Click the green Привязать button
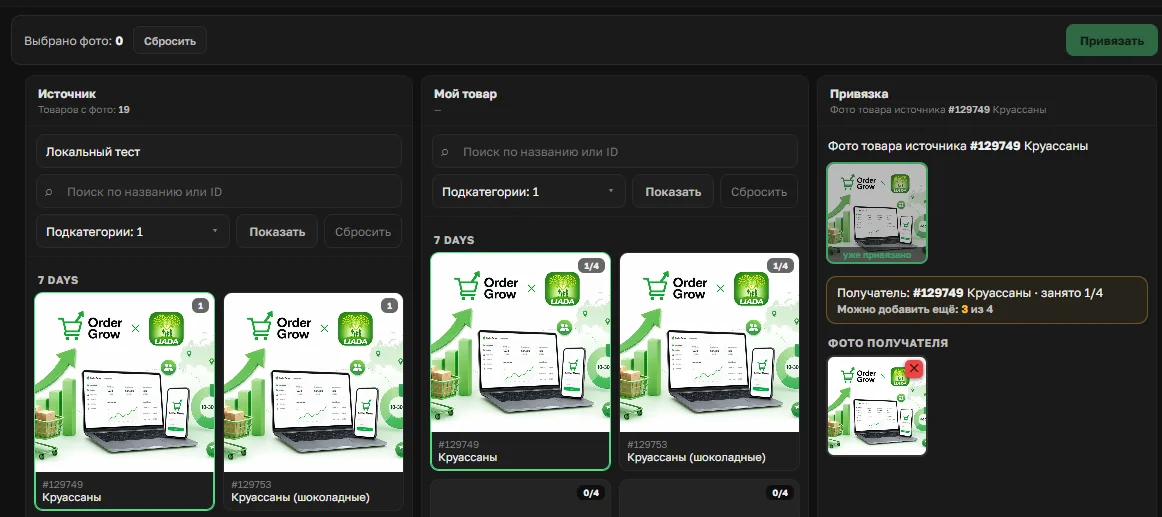Image resolution: width=1162 pixels, height=517 pixels. 1111,41
